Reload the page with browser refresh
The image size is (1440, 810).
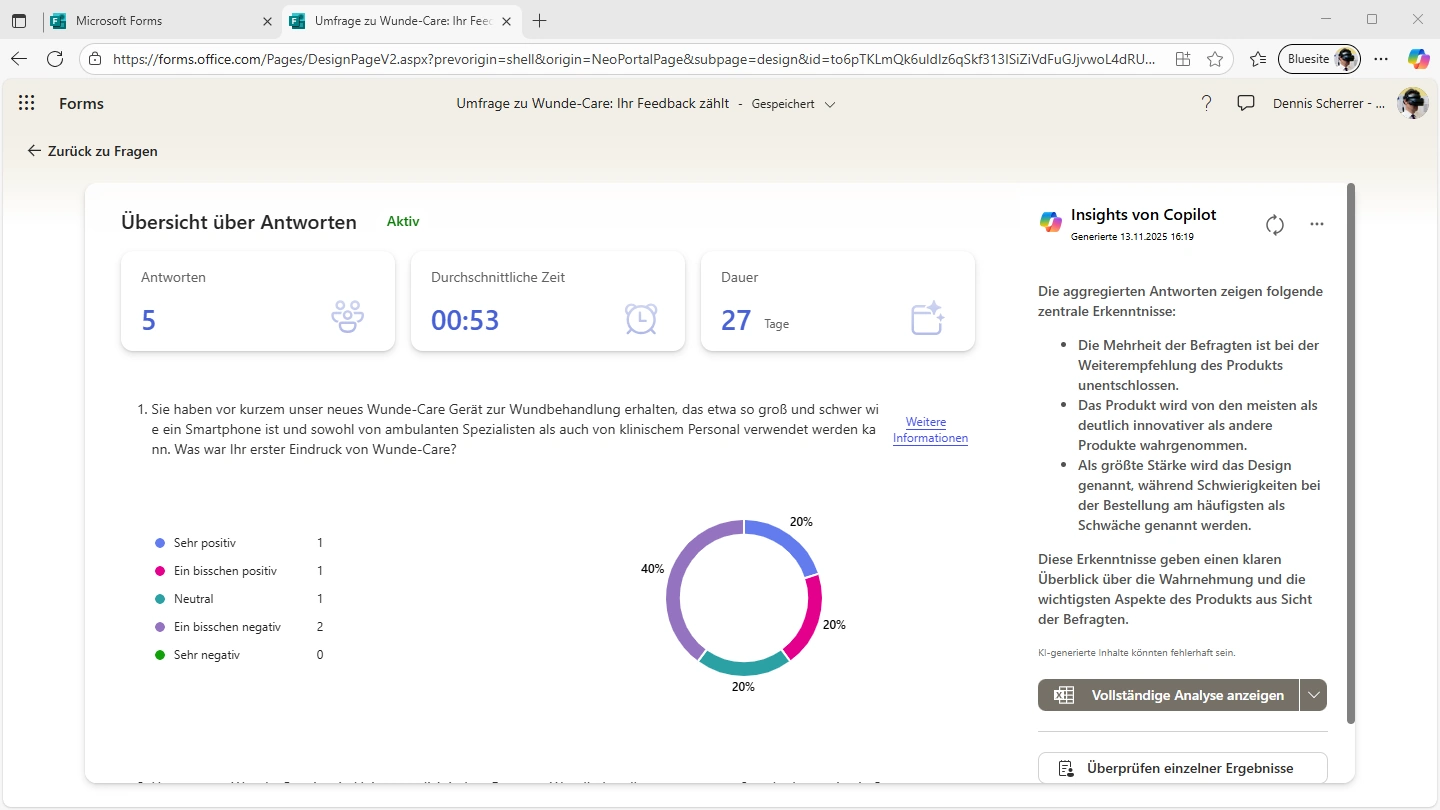[55, 59]
